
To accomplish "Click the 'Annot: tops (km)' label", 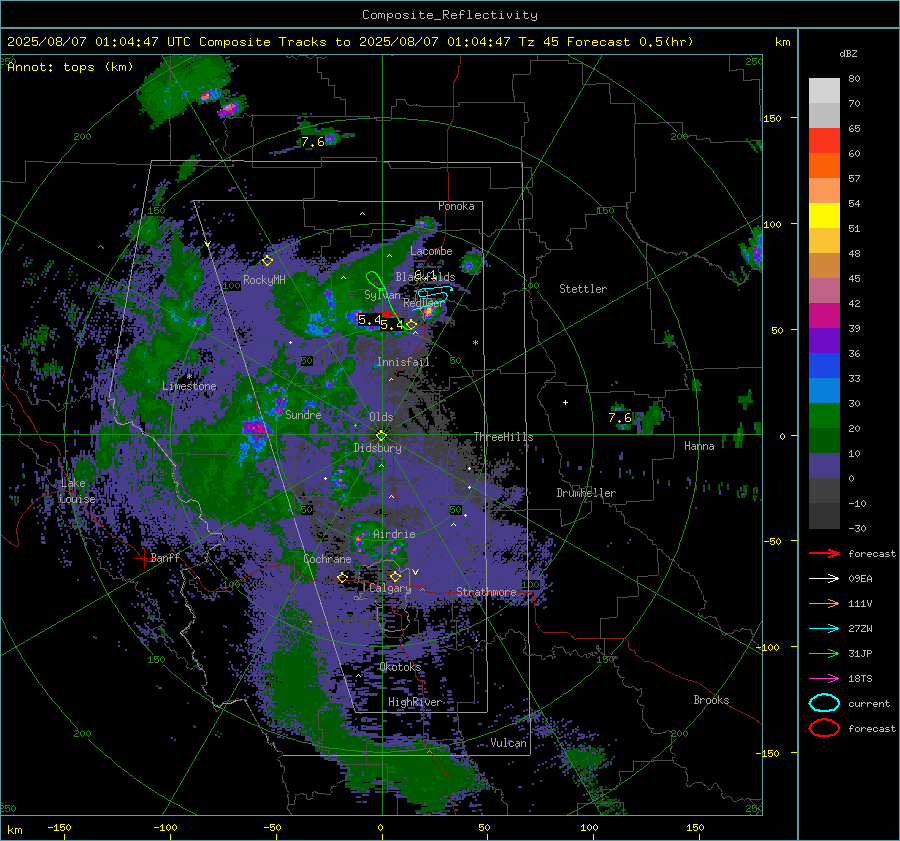I will coord(70,67).
